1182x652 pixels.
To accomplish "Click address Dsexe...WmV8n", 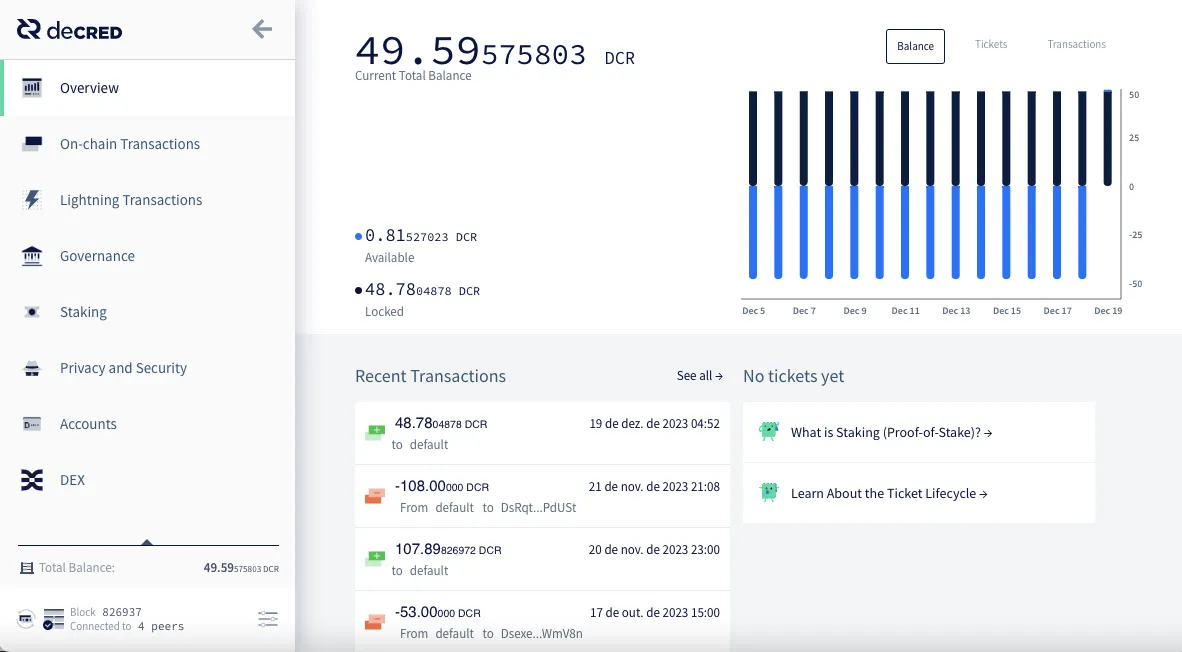I will (541, 633).
